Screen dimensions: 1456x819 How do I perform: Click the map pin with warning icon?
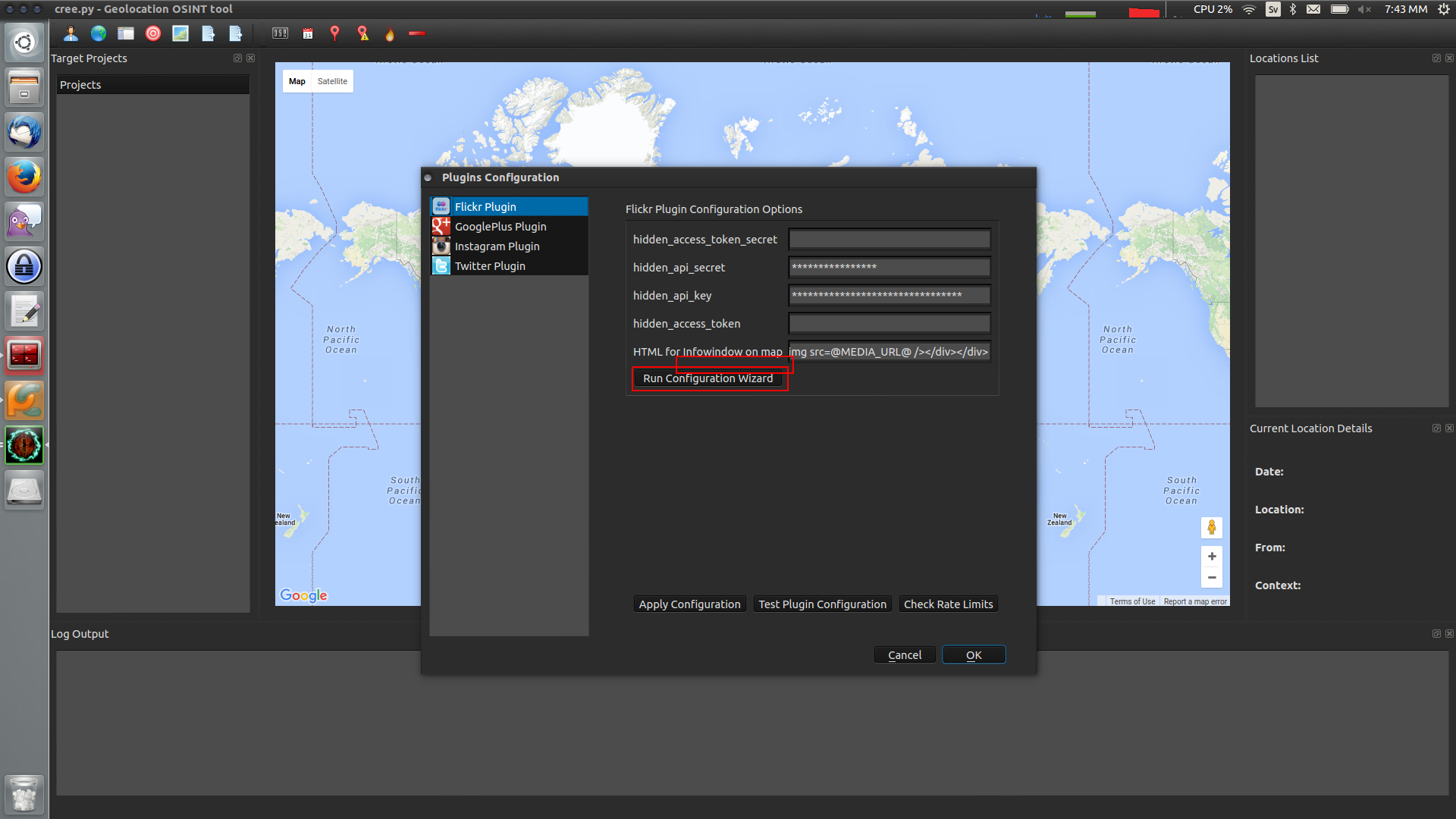pyautogui.click(x=363, y=33)
